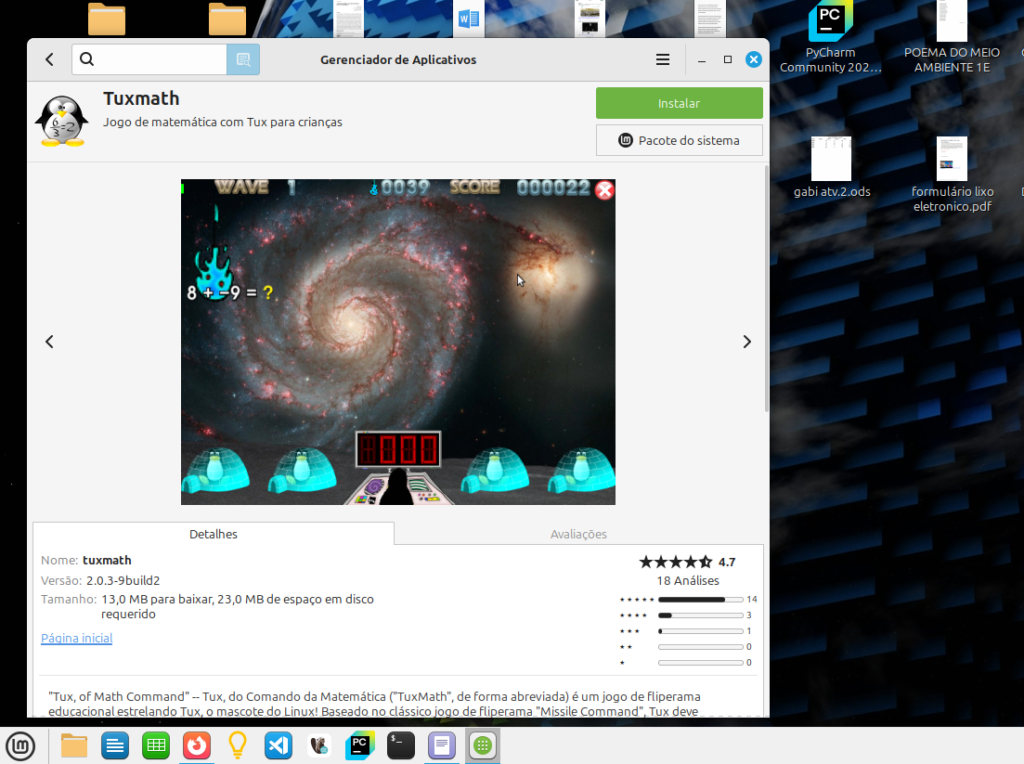Open the Terminal from the taskbar

(400, 745)
